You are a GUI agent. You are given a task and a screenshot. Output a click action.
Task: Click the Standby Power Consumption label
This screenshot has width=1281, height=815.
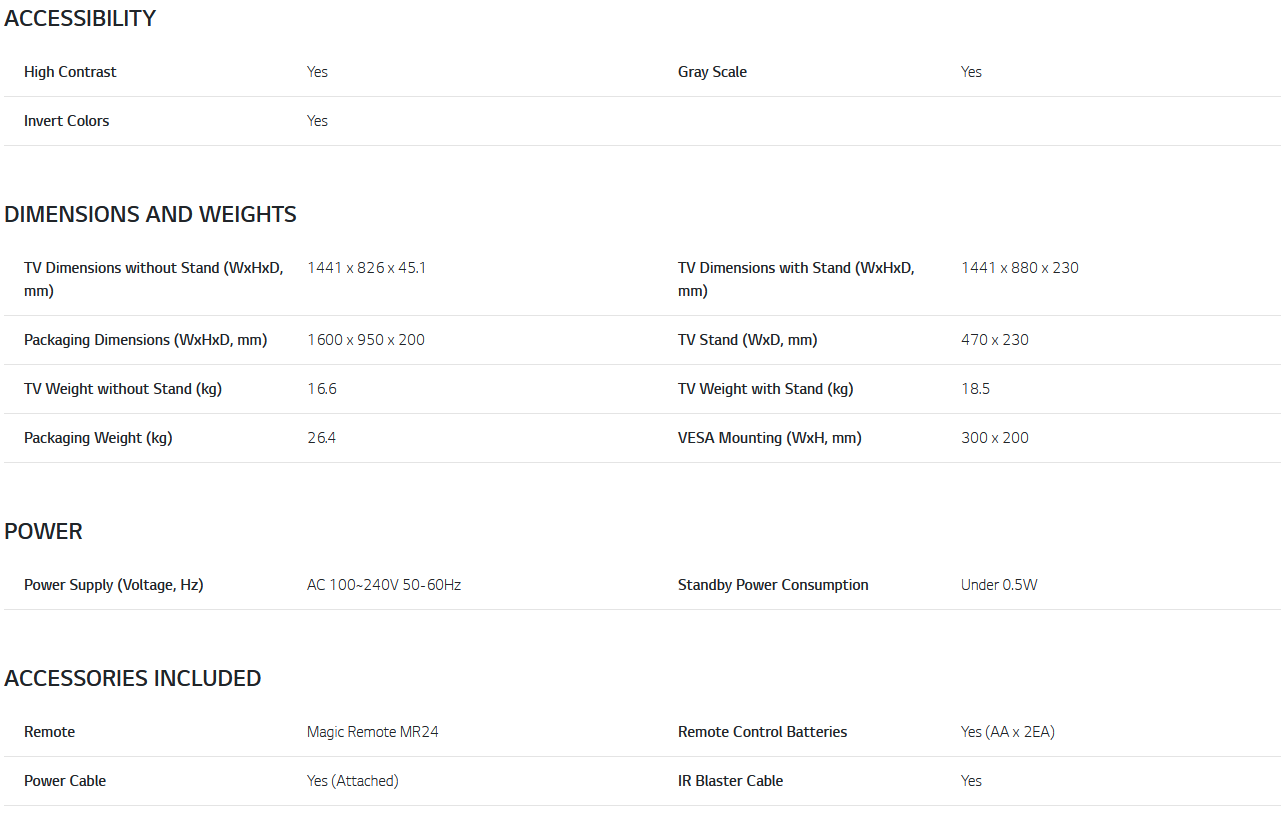pos(773,585)
